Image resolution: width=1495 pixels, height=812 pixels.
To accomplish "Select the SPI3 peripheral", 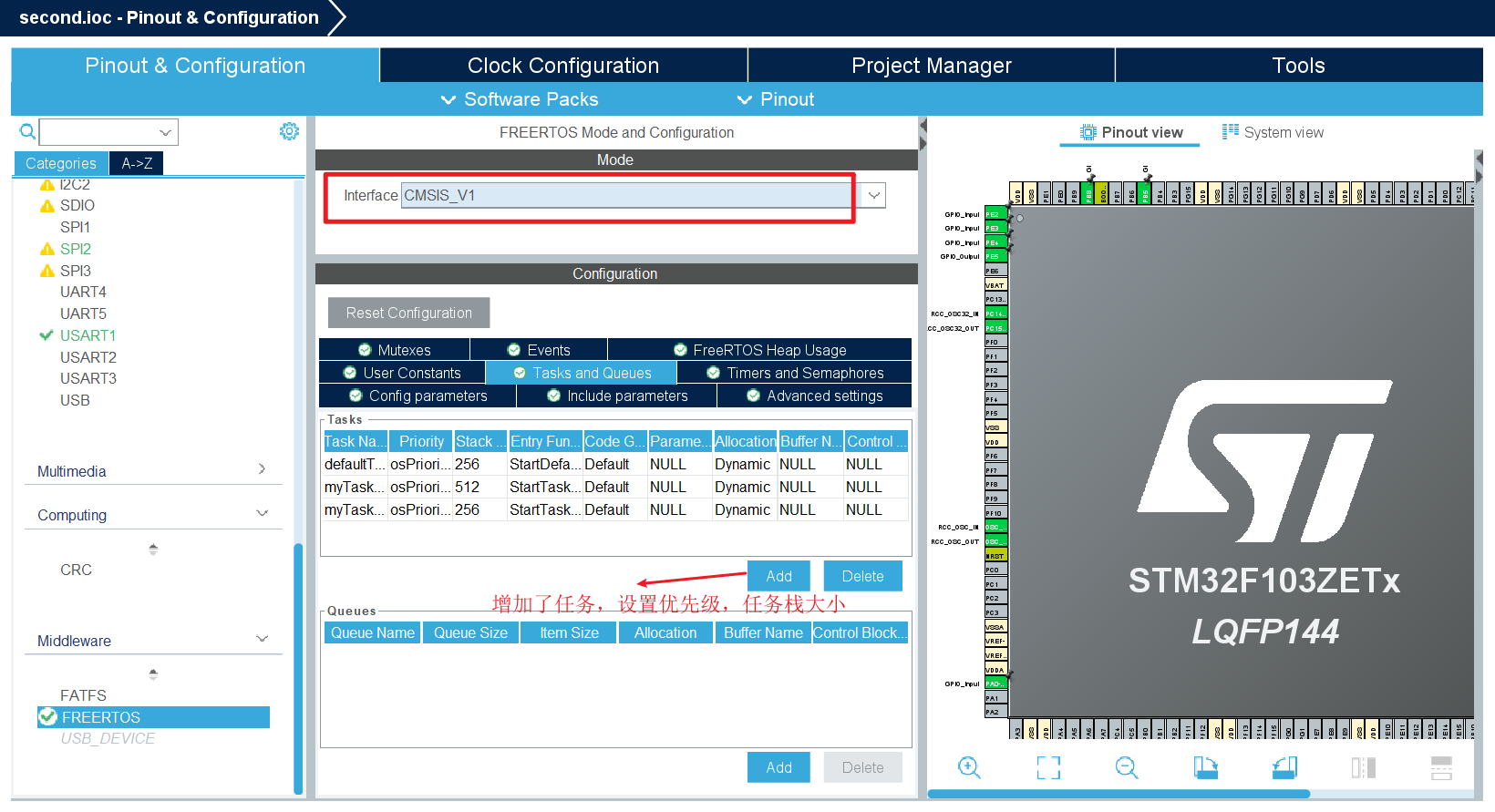I will pyautogui.click(x=76, y=271).
